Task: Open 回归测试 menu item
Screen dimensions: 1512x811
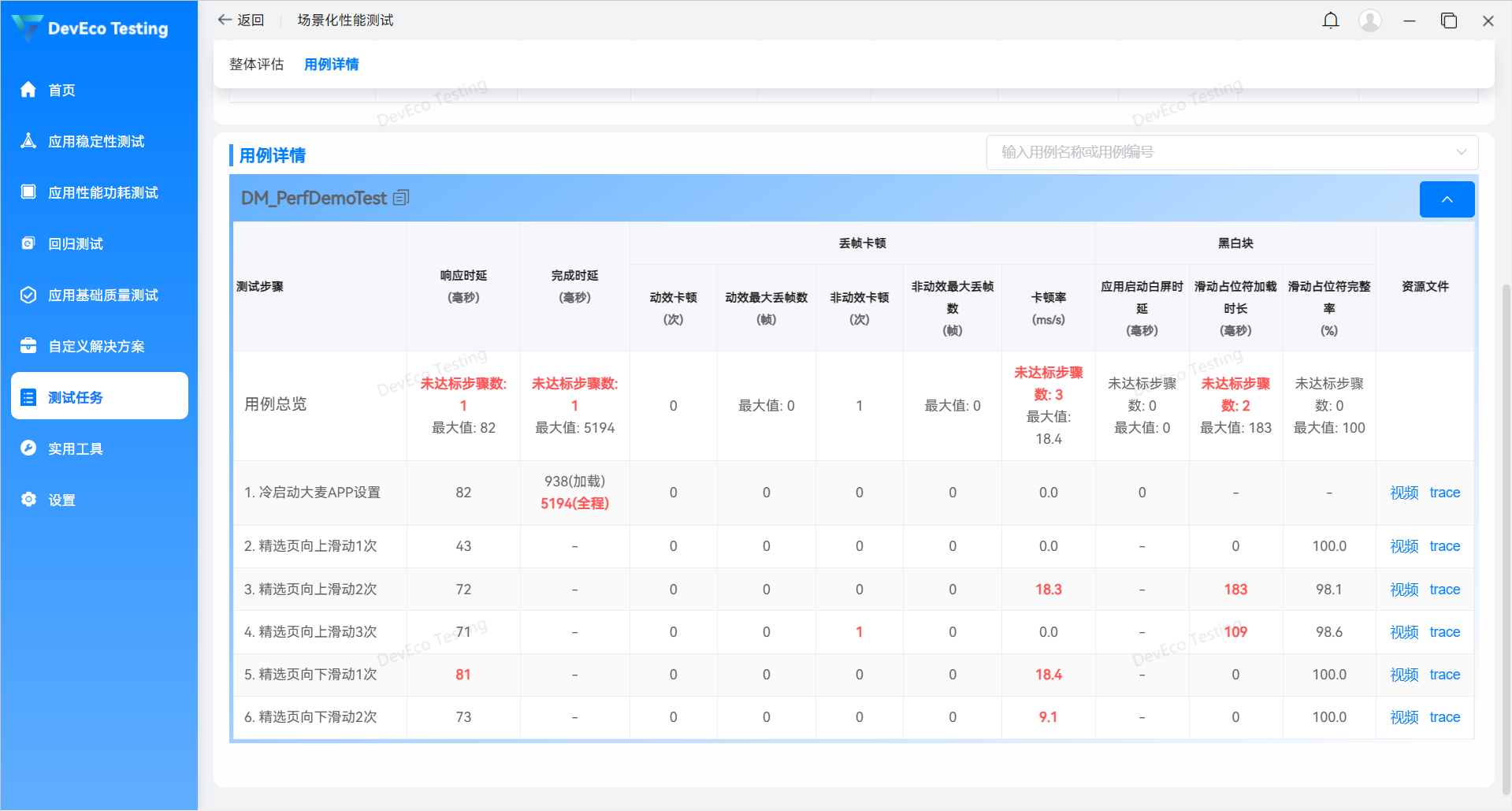Action: tap(99, 244)
